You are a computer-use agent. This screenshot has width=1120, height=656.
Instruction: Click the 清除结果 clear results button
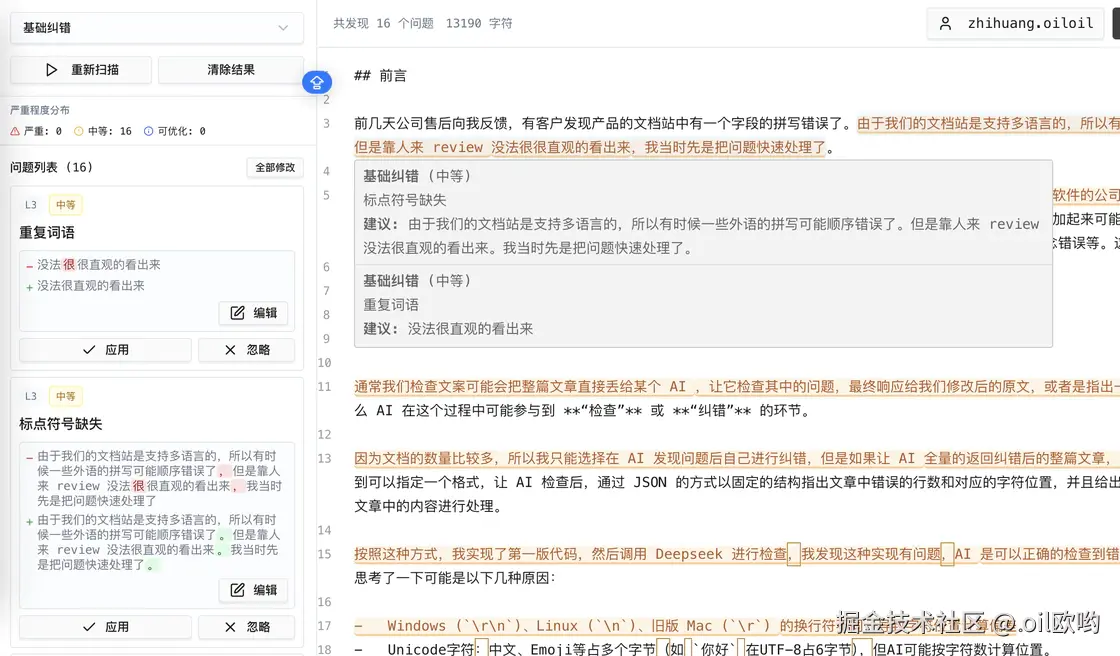(231, 70)
